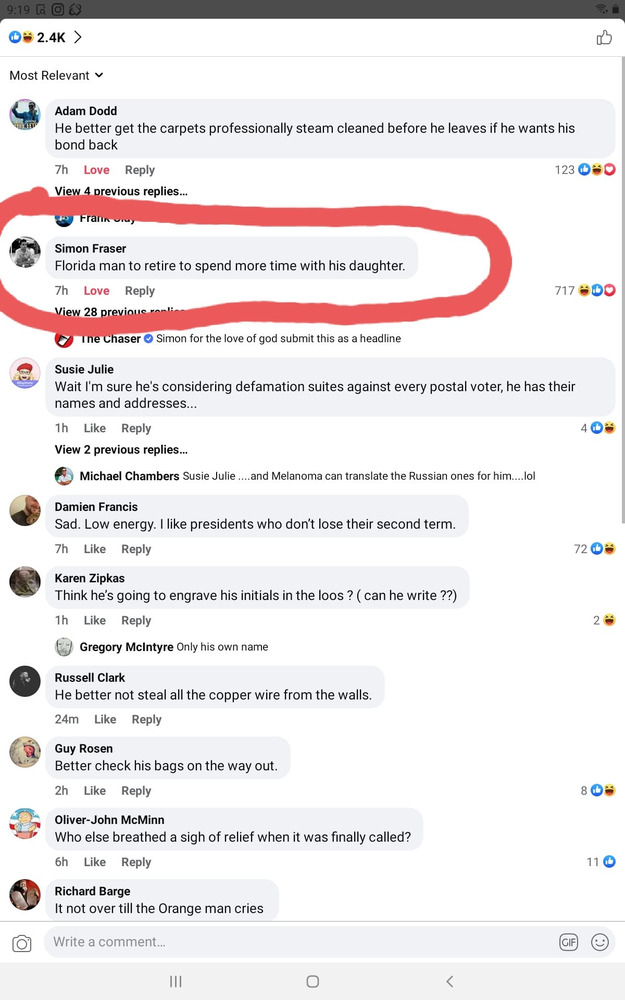Expand View 2 previous replies under Susie Julie

121,450
